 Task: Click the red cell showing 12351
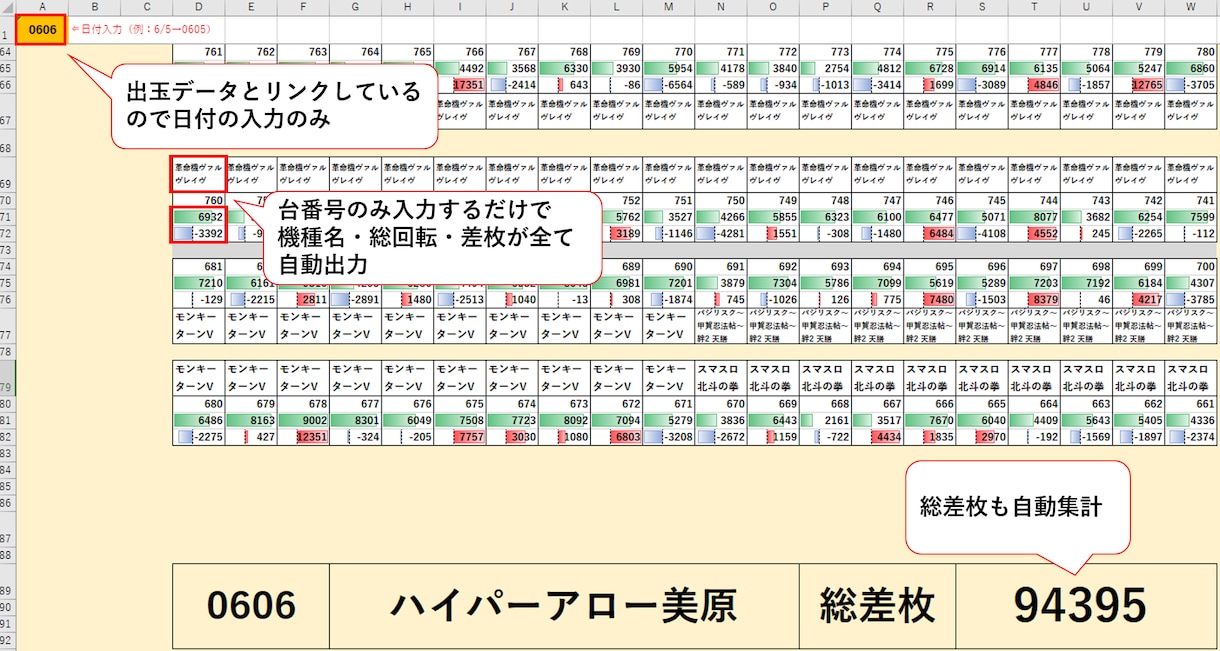pos(303,437)
